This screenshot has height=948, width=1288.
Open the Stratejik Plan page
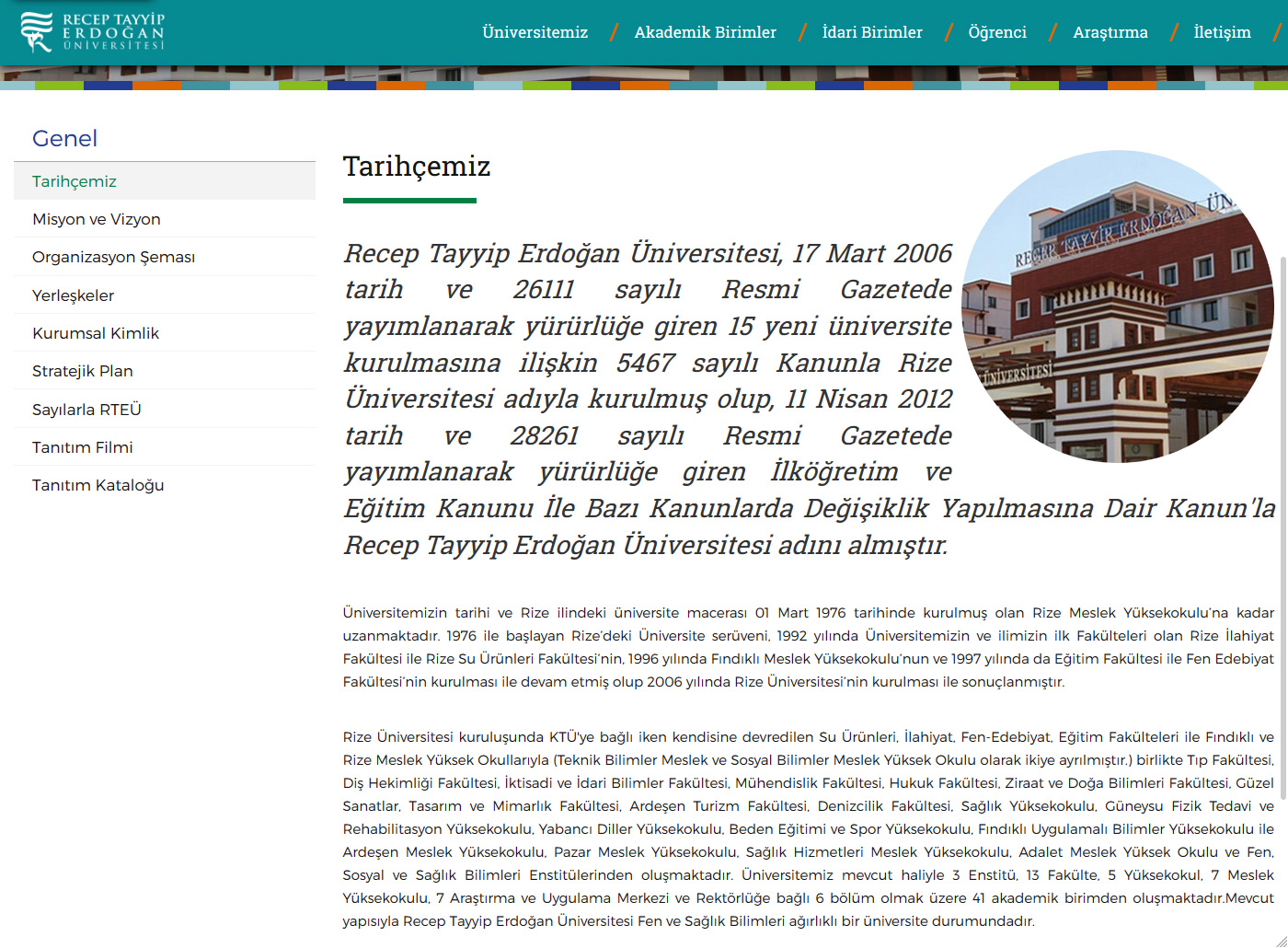[x=83, y=371]
